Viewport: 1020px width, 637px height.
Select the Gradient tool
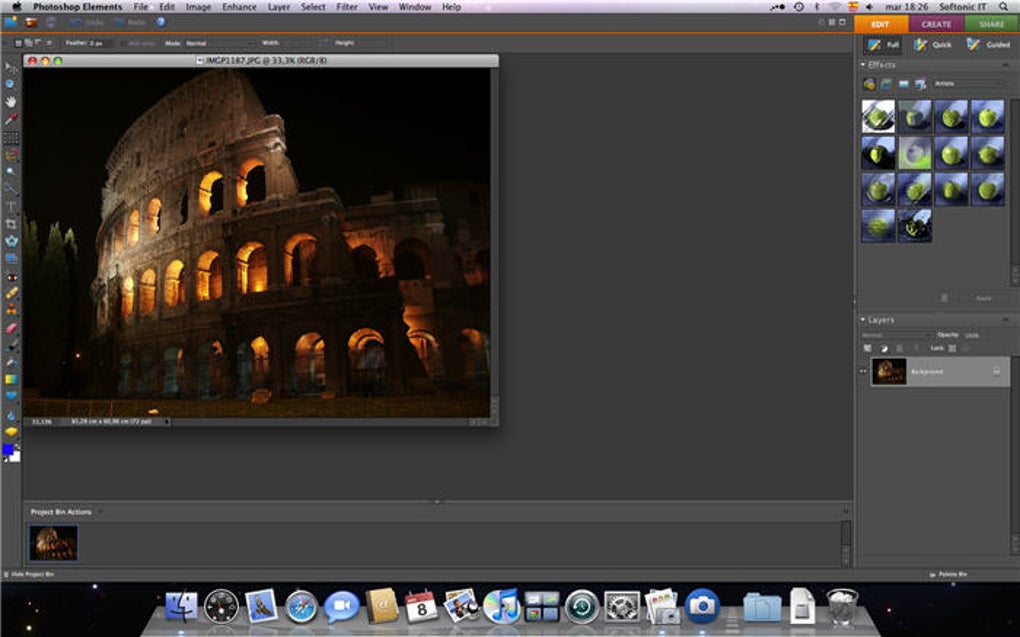pyautogui.click(x=11, y=379)
